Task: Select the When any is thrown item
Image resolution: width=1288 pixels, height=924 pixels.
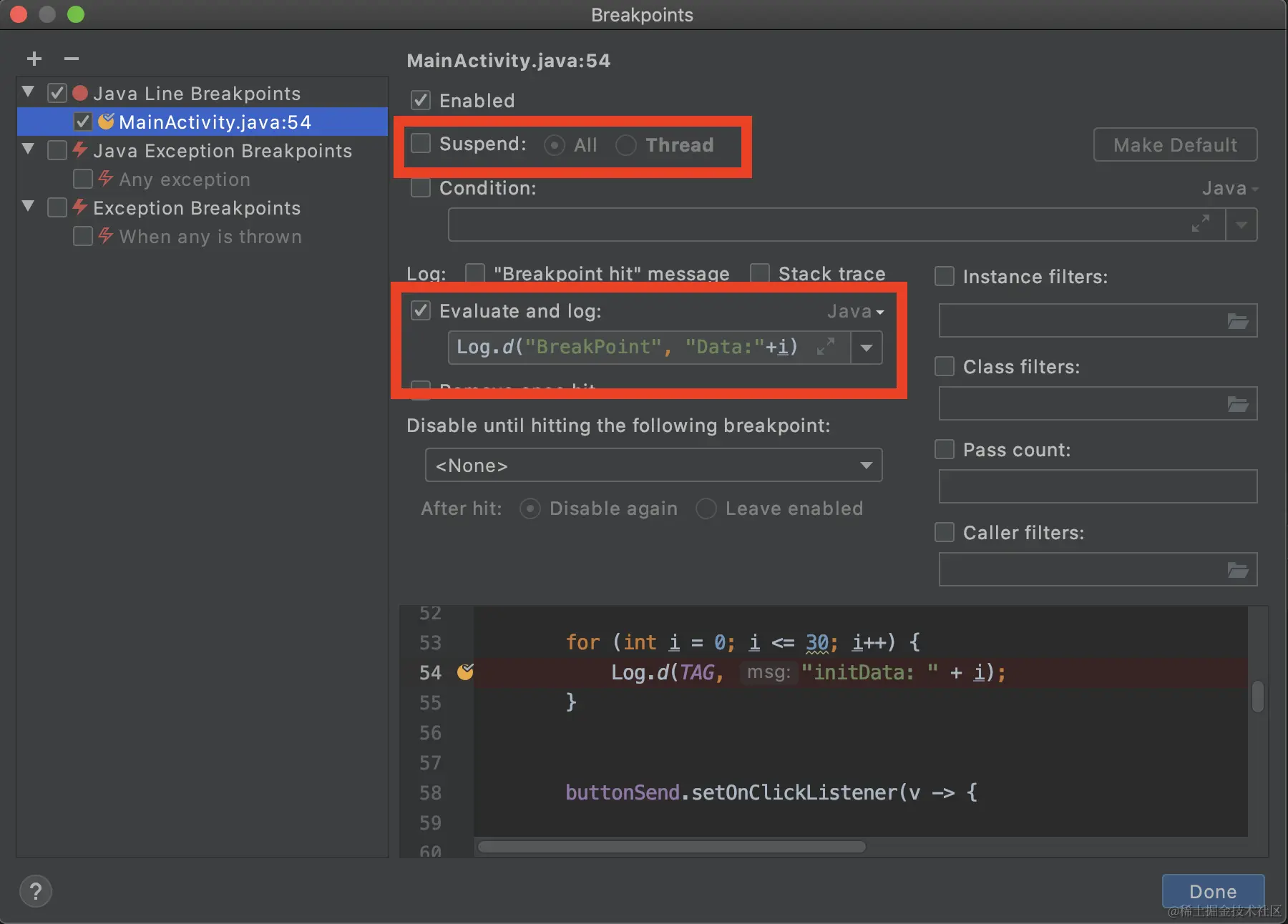Action: coord(210,237)
